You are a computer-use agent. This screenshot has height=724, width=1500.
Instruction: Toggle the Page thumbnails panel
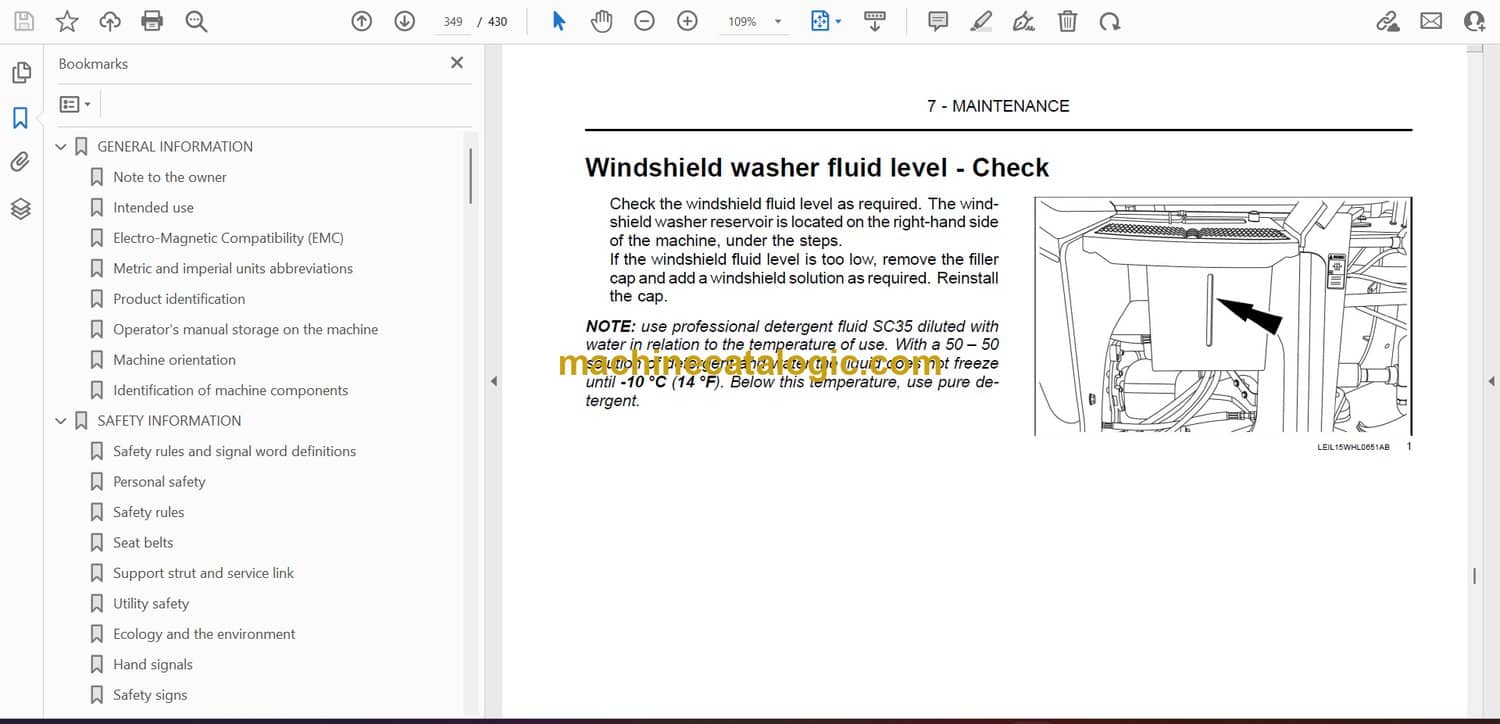point(20,73)
